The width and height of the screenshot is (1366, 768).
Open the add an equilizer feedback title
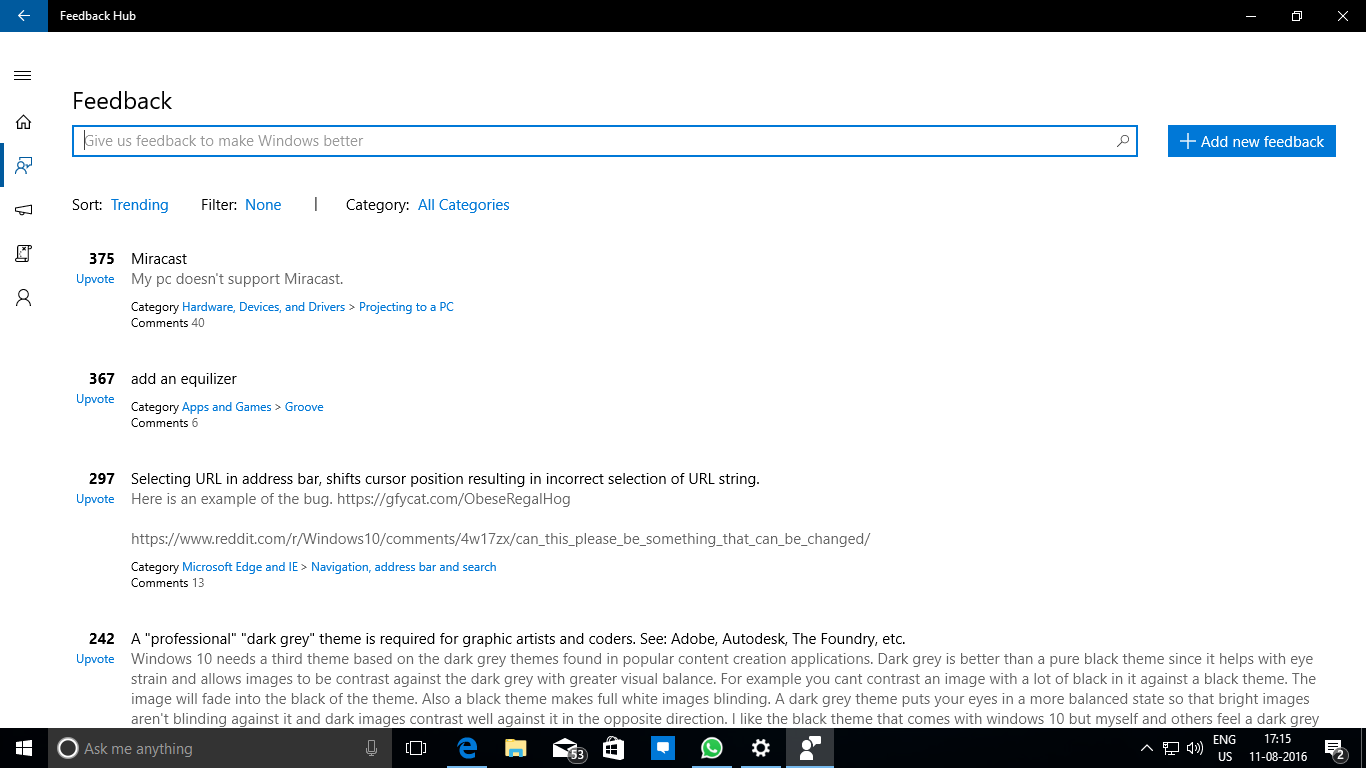pyautogui.click(x=184, y=379)
